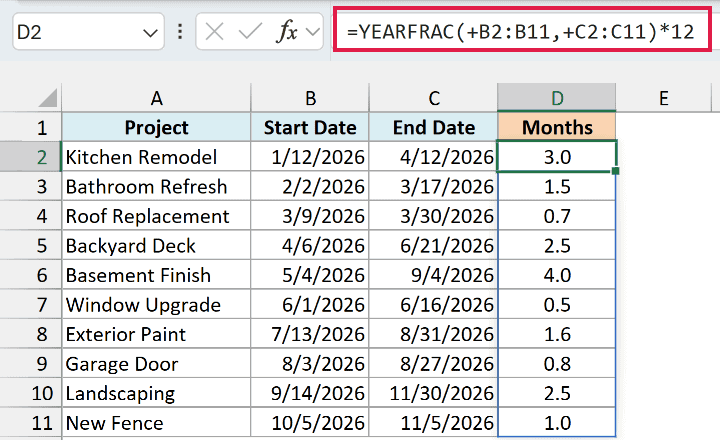The image size is (720, 440).
Task: Select the months value 1.6
Action: (x=557, y=334)
